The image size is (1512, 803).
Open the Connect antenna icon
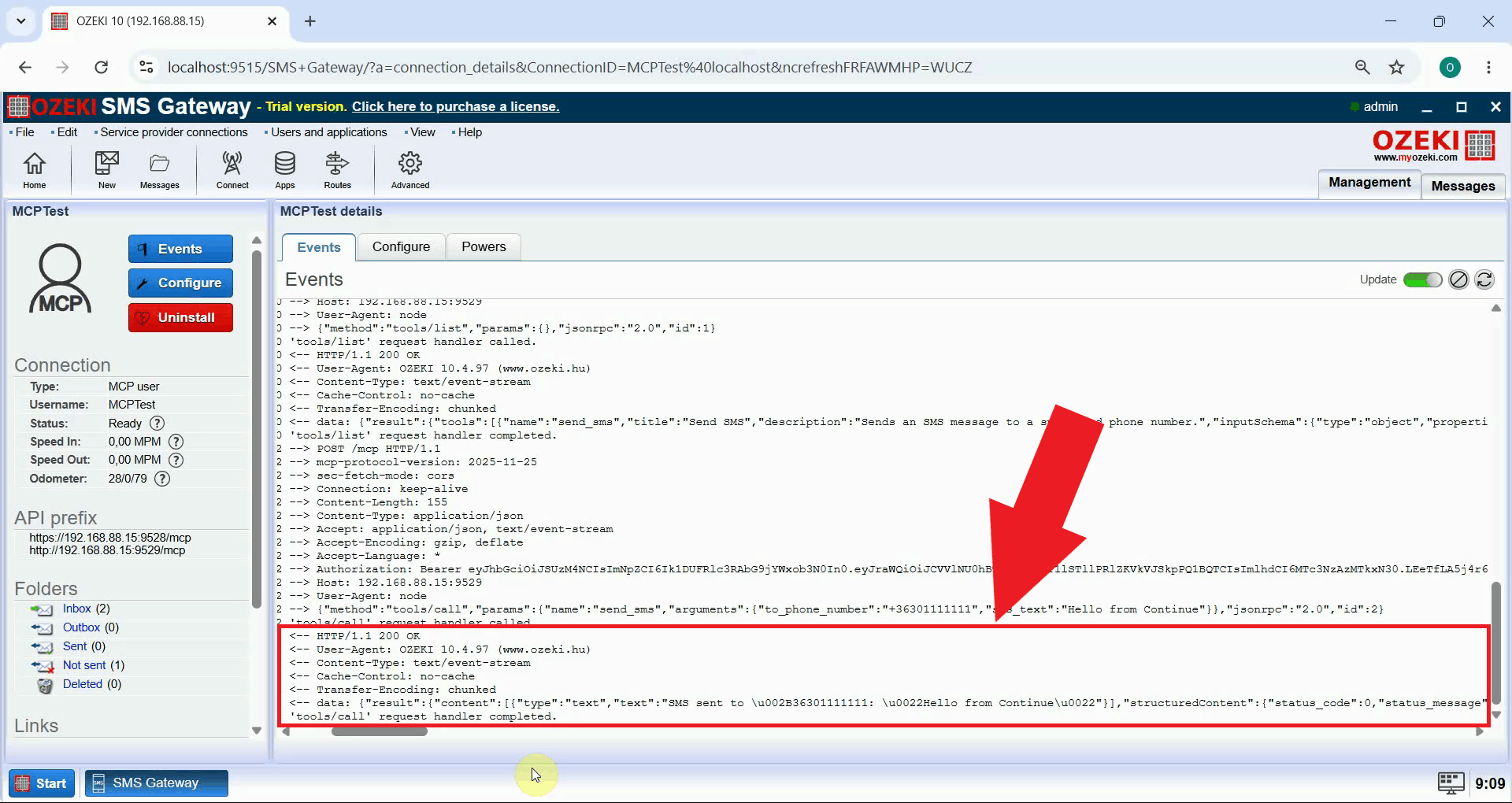point(232,170)
